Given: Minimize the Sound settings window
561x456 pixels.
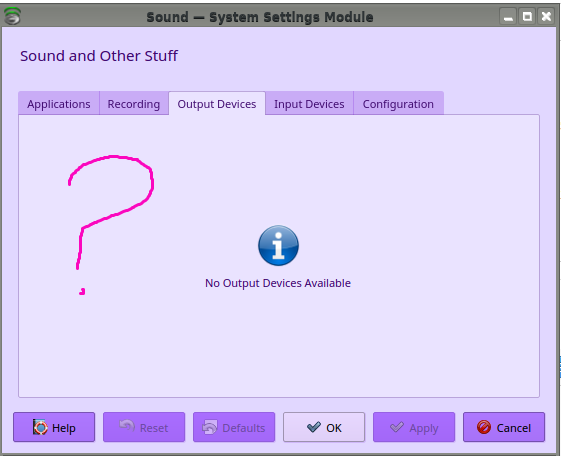Looking at the screenshot, I should (x=508, y=16).
